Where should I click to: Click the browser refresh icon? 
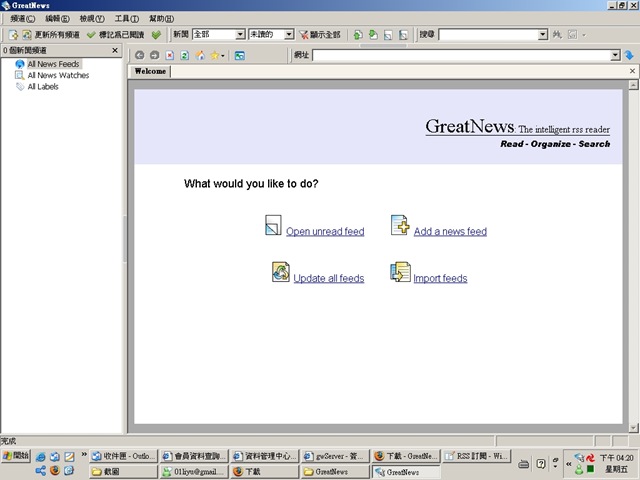pyautogui.click(x=184, y=55)
